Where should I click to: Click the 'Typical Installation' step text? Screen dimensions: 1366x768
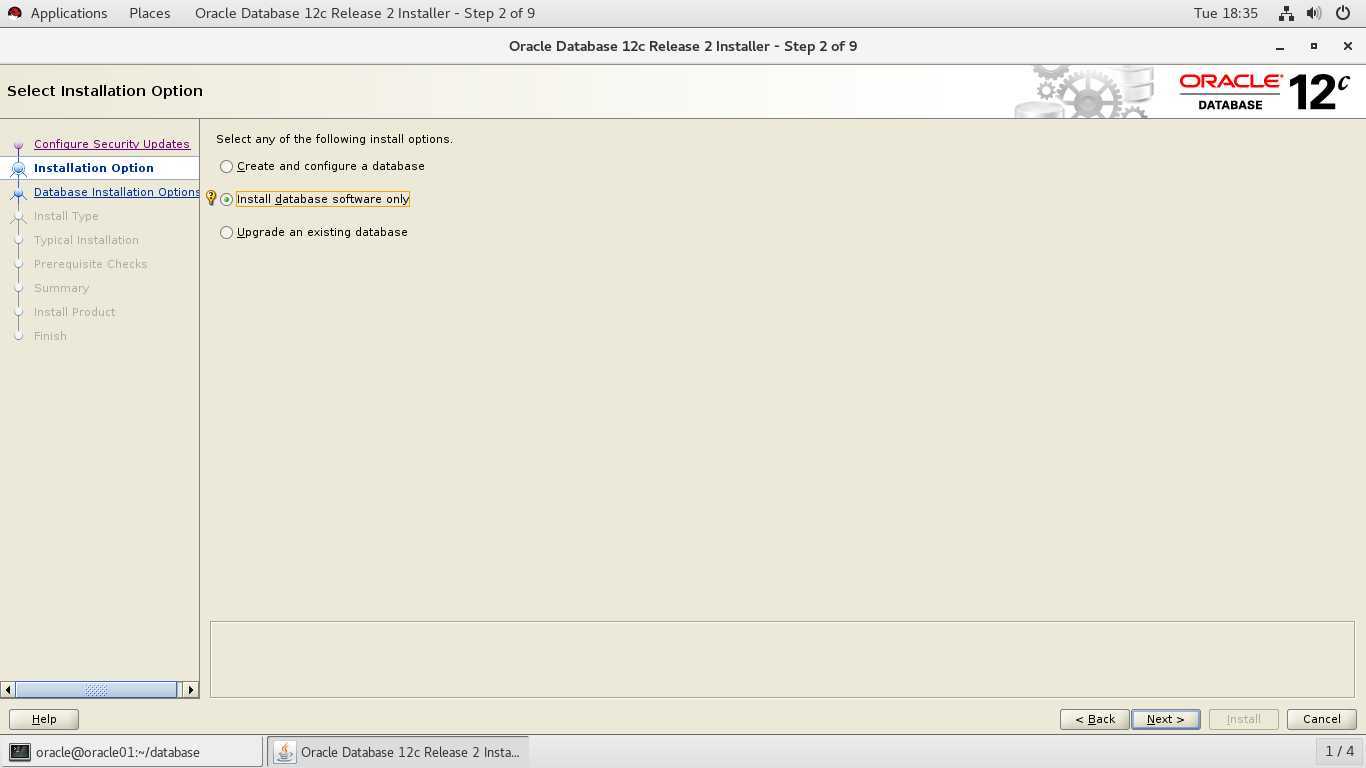[x=86, y=240]
